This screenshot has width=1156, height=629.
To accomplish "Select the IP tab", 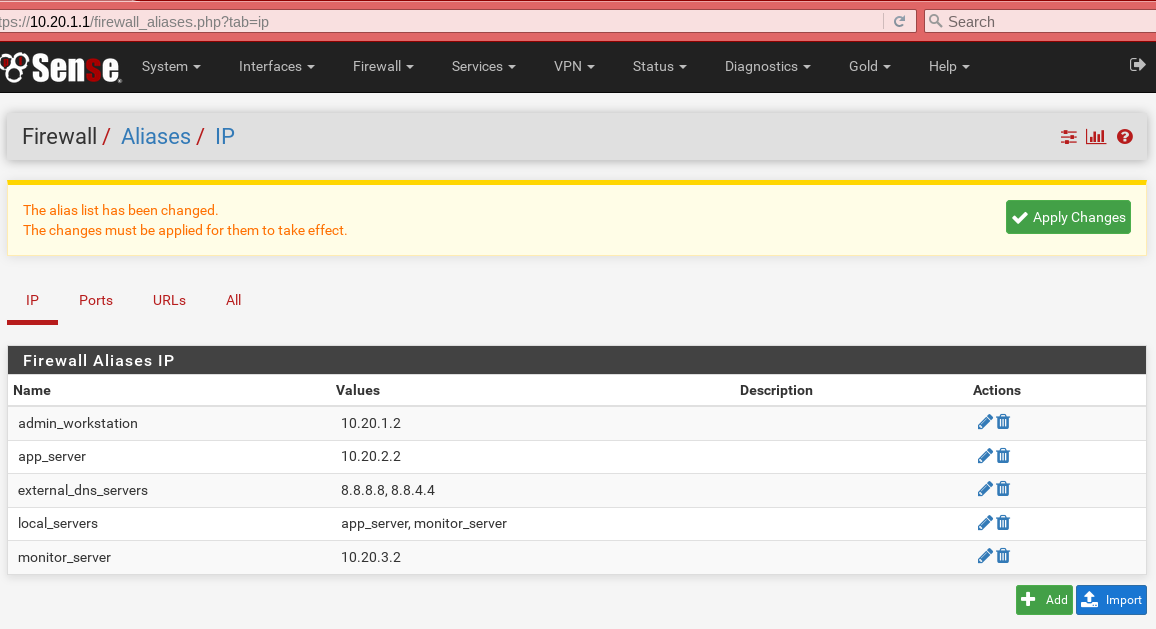I will [32, 300].
